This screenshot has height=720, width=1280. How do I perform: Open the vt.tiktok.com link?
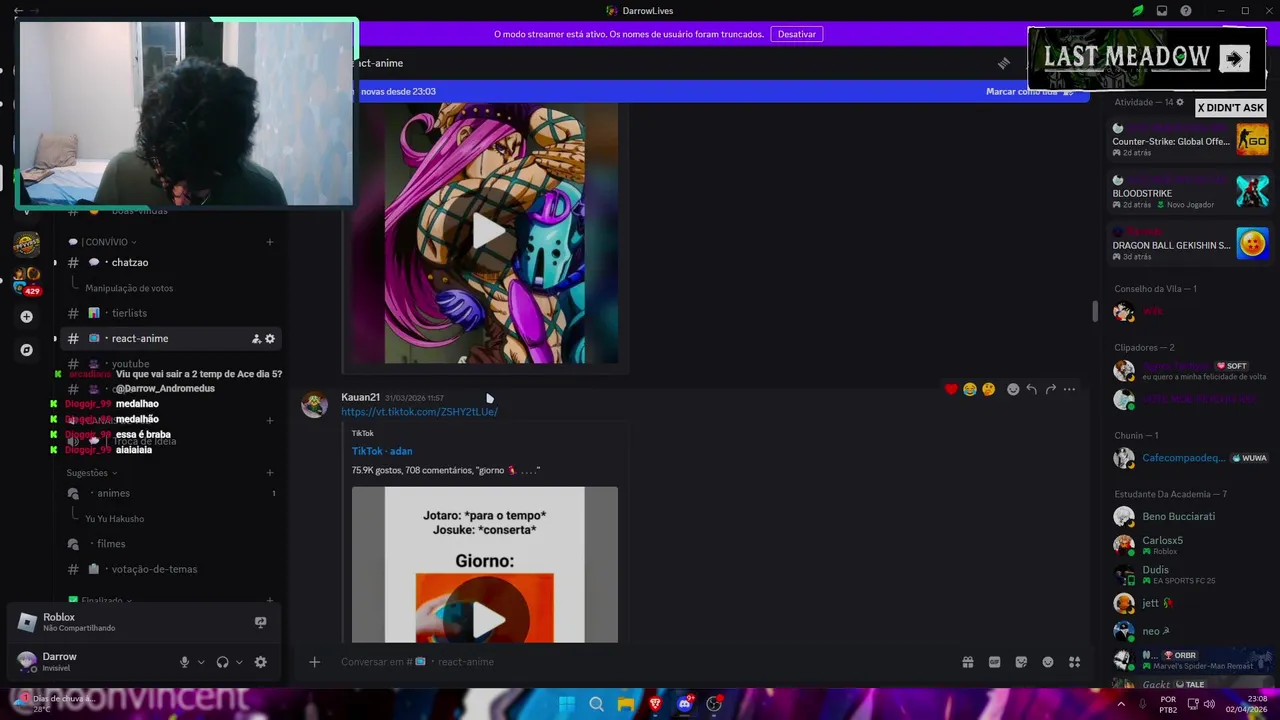(x=419, y=412)
